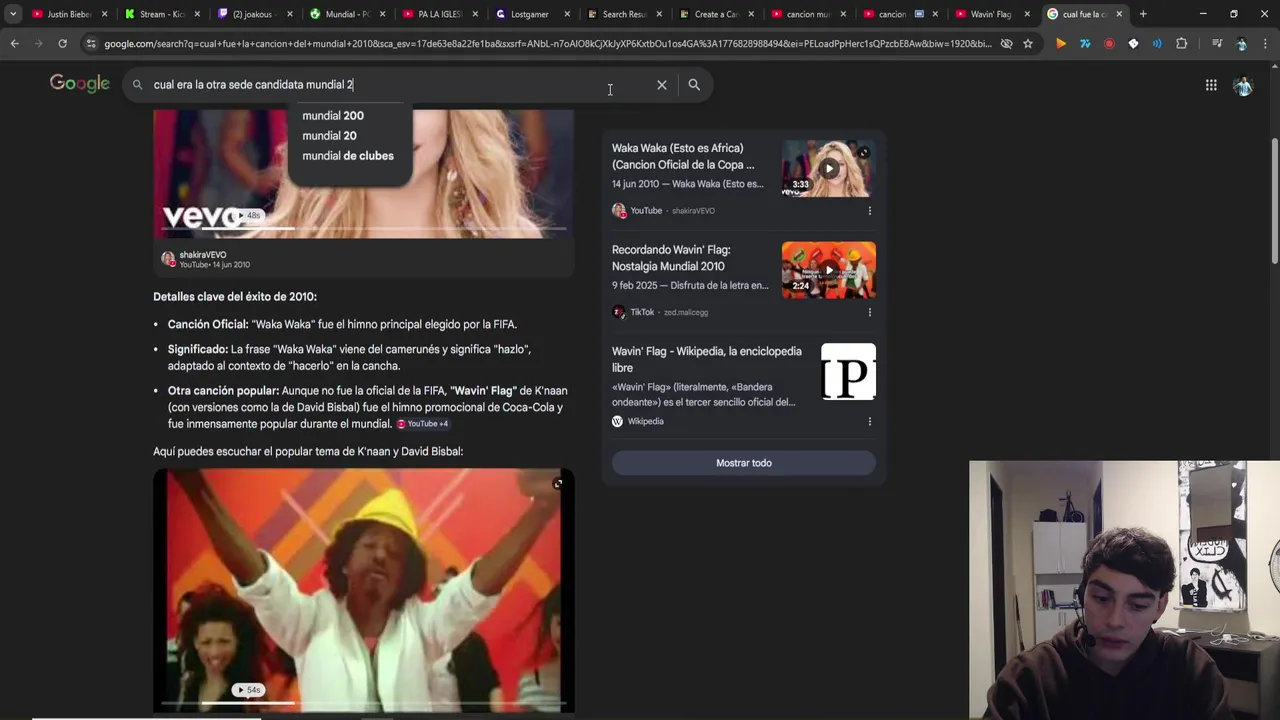Screen dimensions: 1280x720
Task: Close the Justin Bieber tab
Action: coord(104,14)
